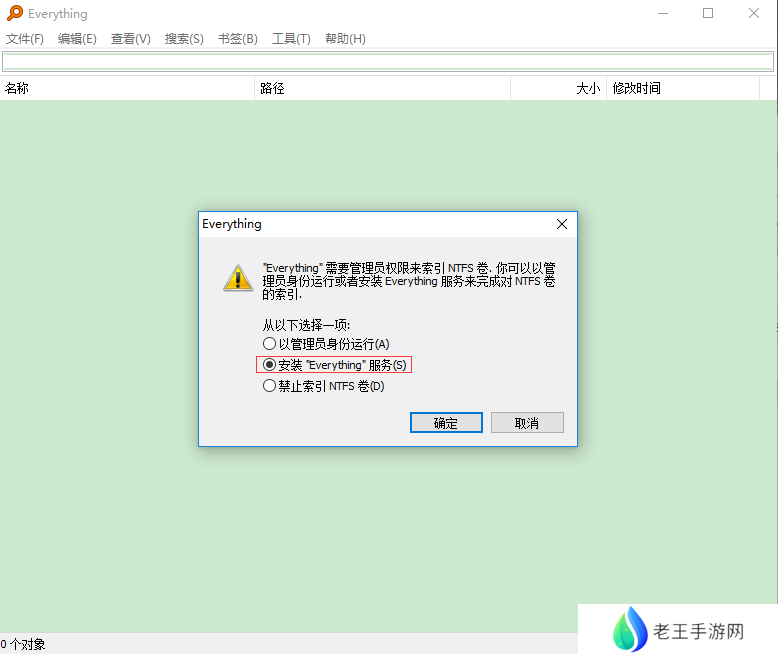Close the Everything main window

pos(754,13)
